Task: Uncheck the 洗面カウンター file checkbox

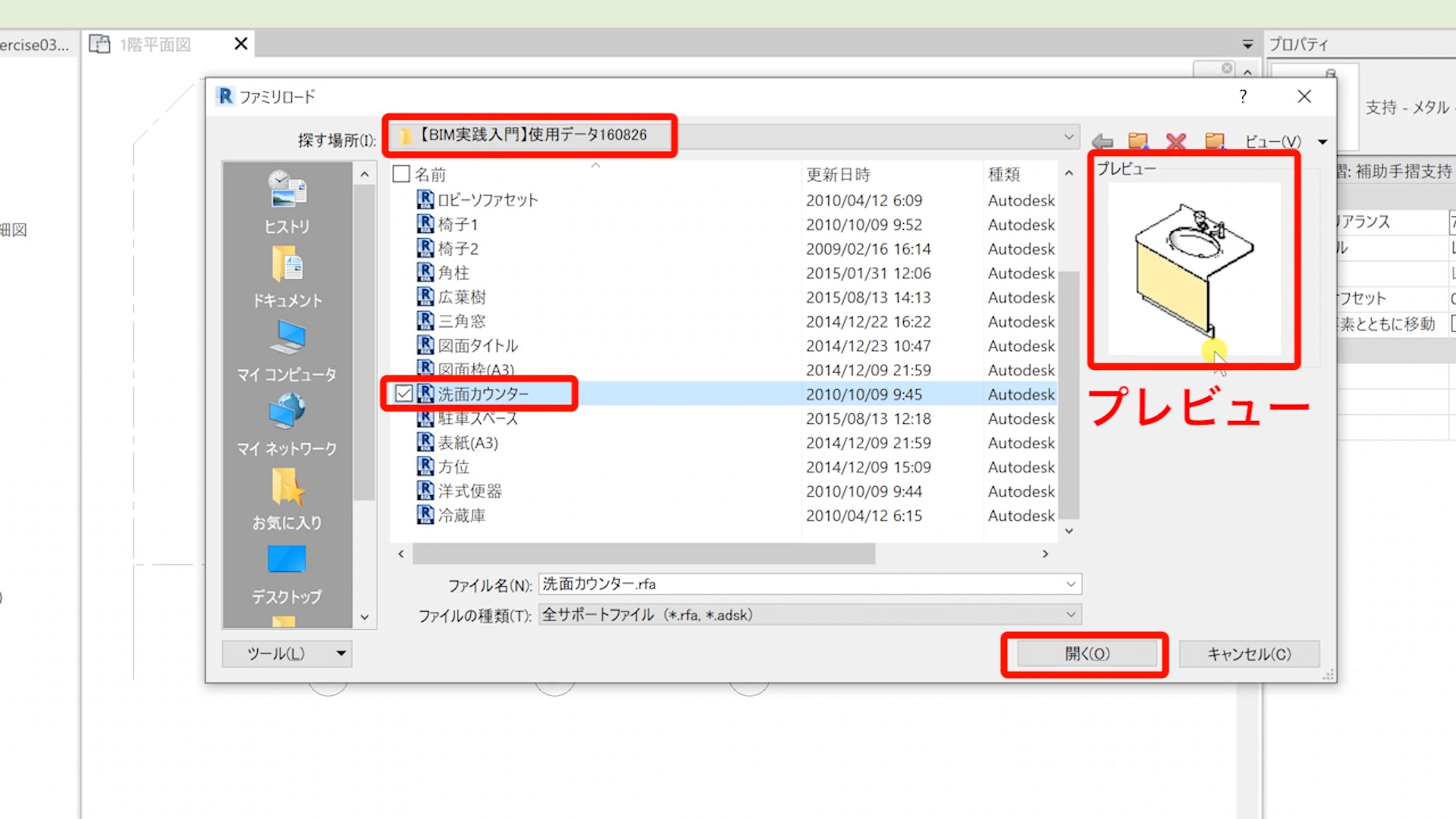Action: tap(403, 394)
